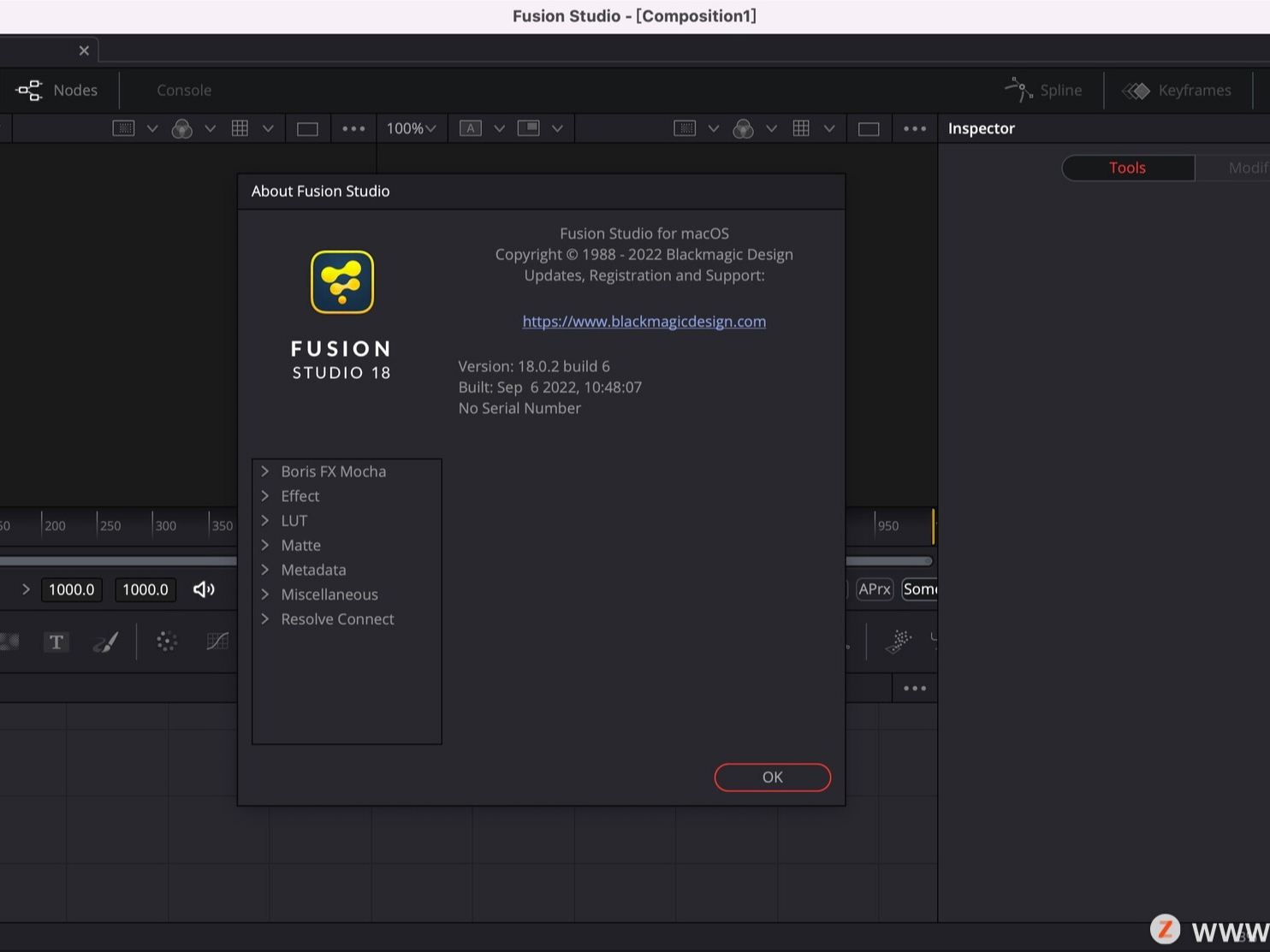Viewport: 1270px width, 952px height.
Task: Toggle the split view buffer control
Action: pyautogui.click(x=531, y=128)
